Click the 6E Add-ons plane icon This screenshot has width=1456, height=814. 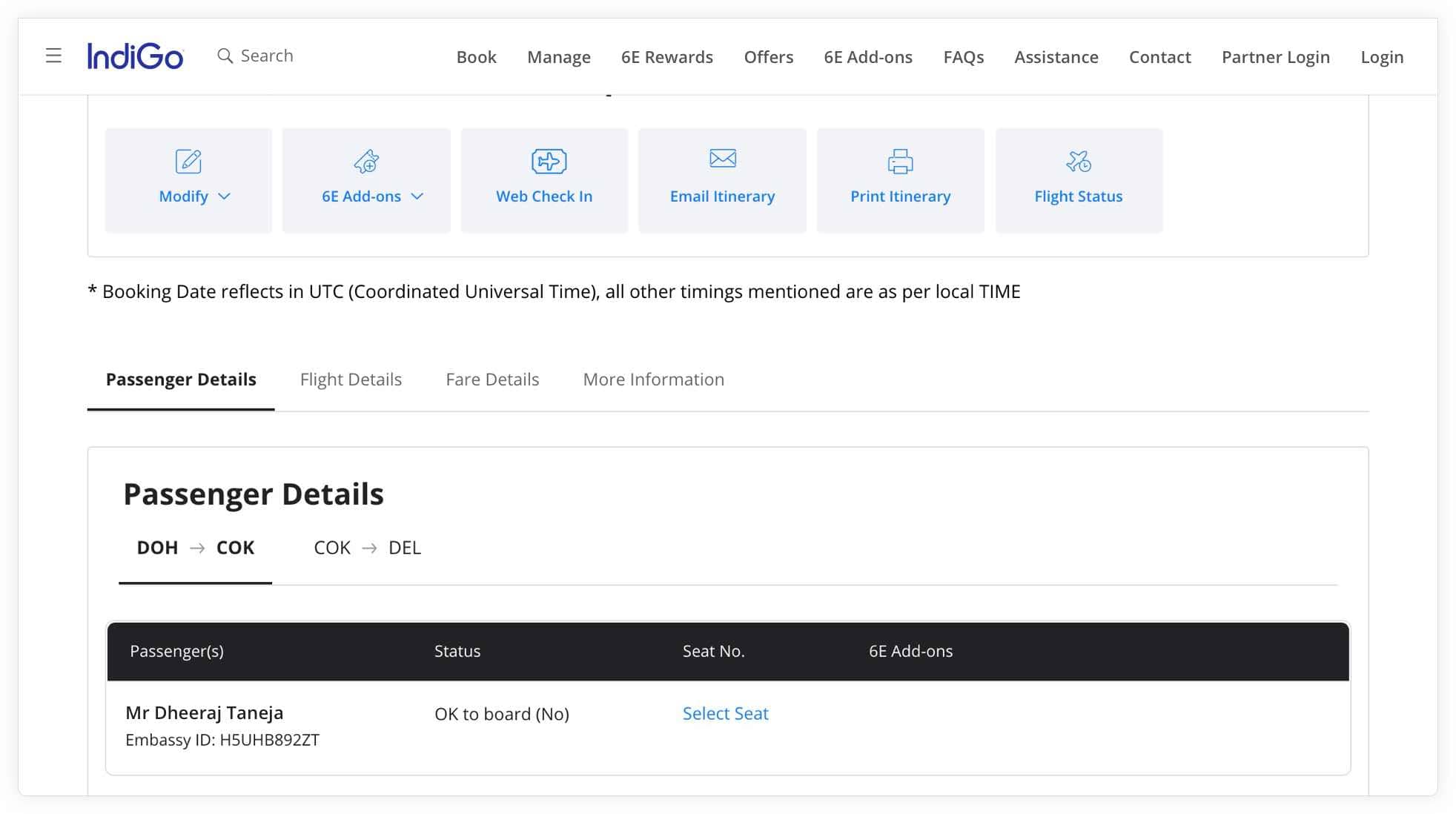point(366,161)
